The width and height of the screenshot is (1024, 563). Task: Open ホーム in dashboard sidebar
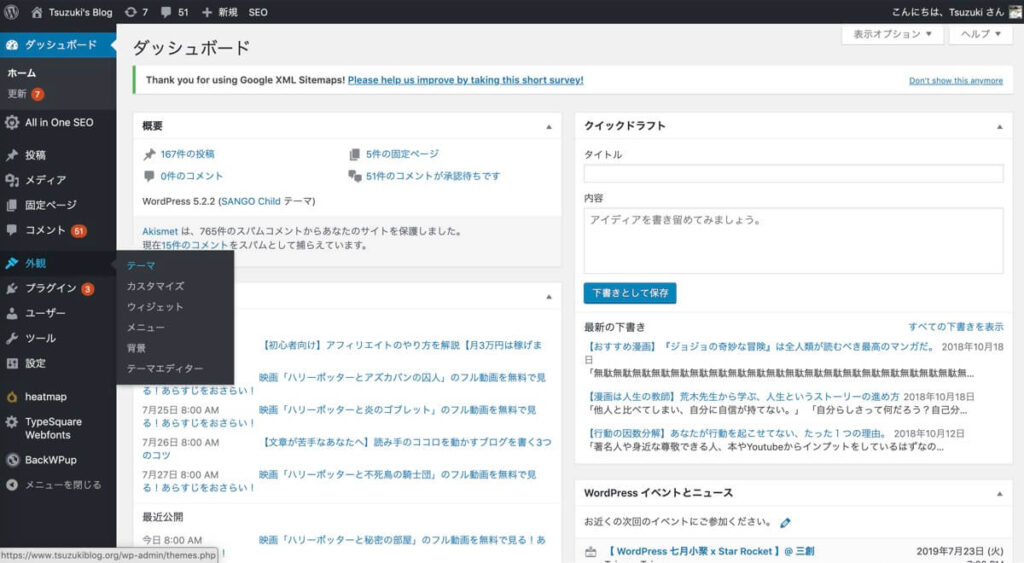click(22, 72)
